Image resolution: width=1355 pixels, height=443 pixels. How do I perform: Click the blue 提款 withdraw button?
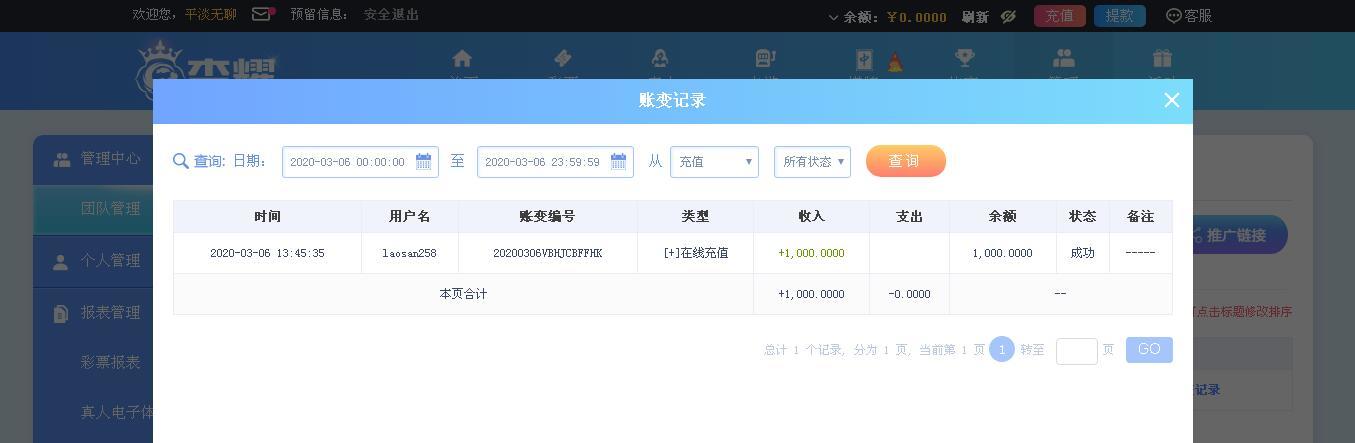coord(1120,16)
